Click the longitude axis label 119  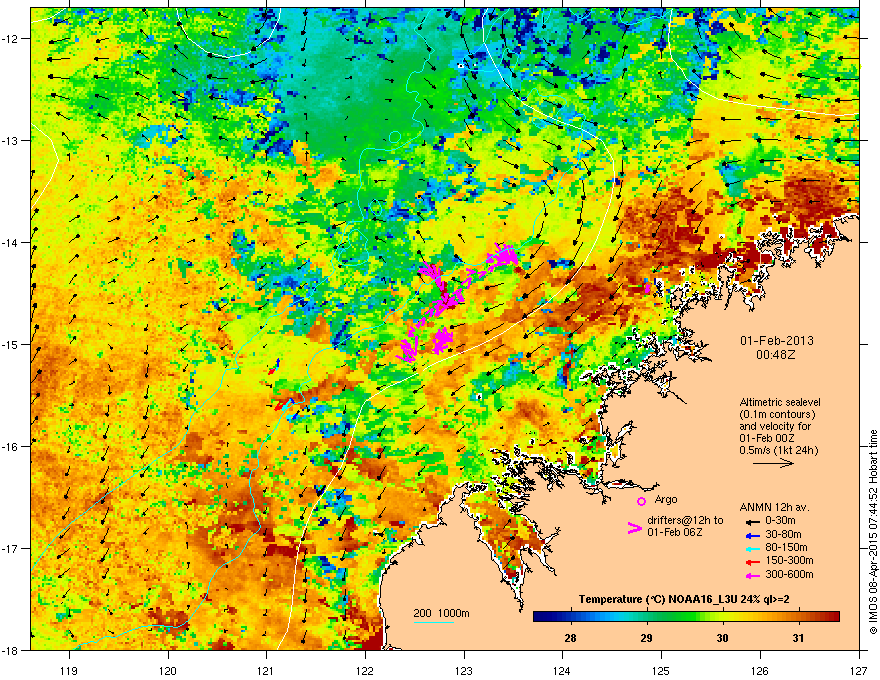(69, 670)
